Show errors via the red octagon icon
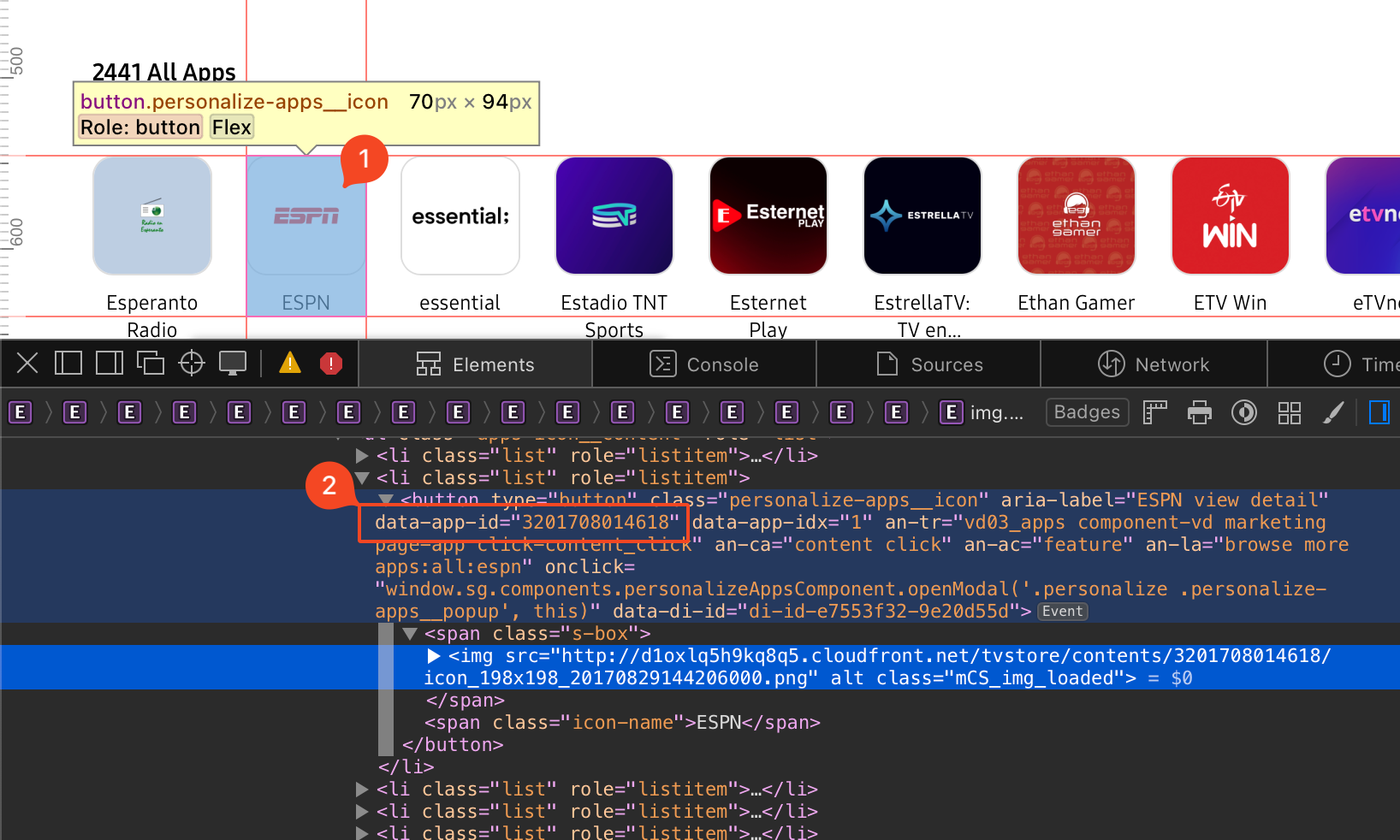 (331, 364)
